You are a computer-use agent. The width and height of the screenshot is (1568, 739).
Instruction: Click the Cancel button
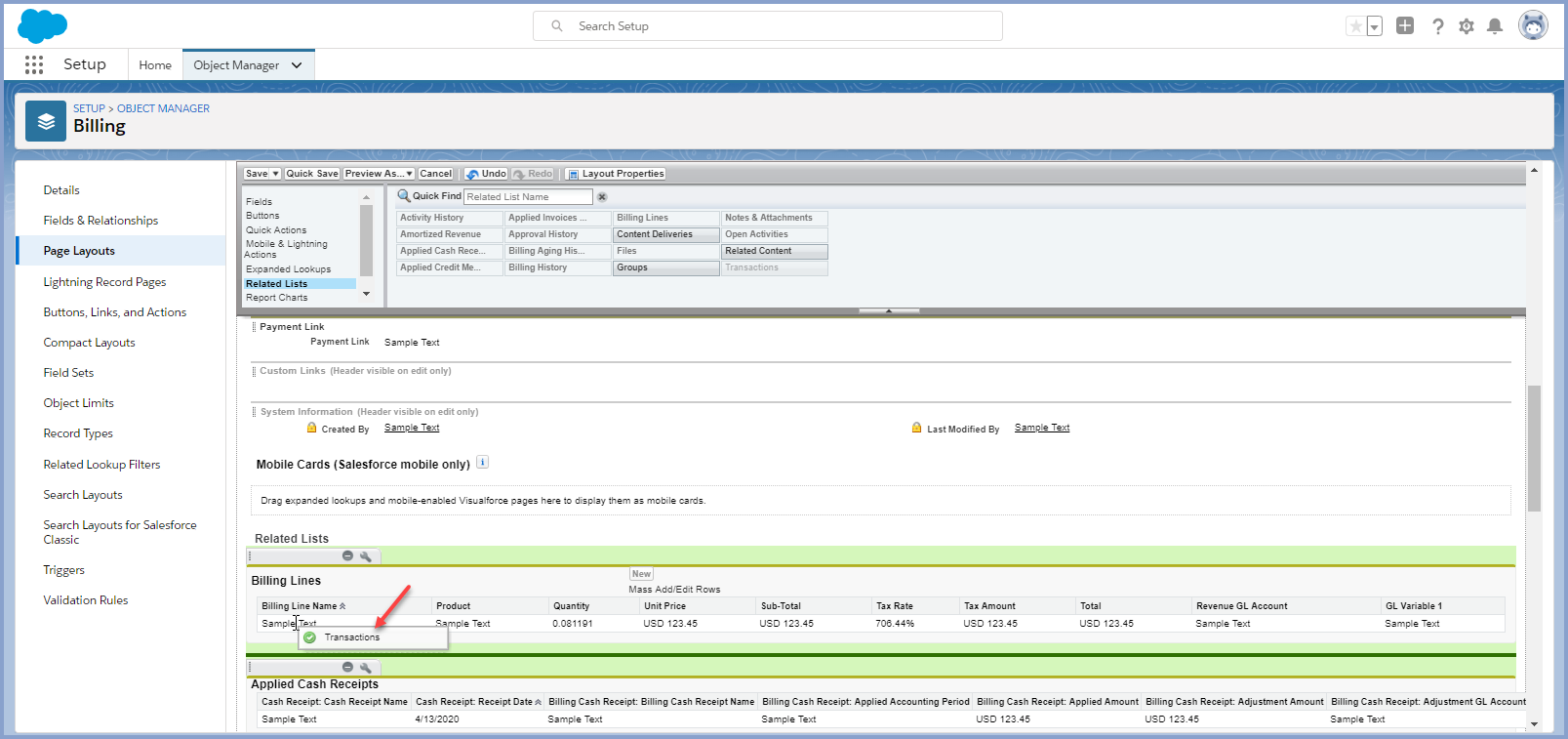click(436, 174)
